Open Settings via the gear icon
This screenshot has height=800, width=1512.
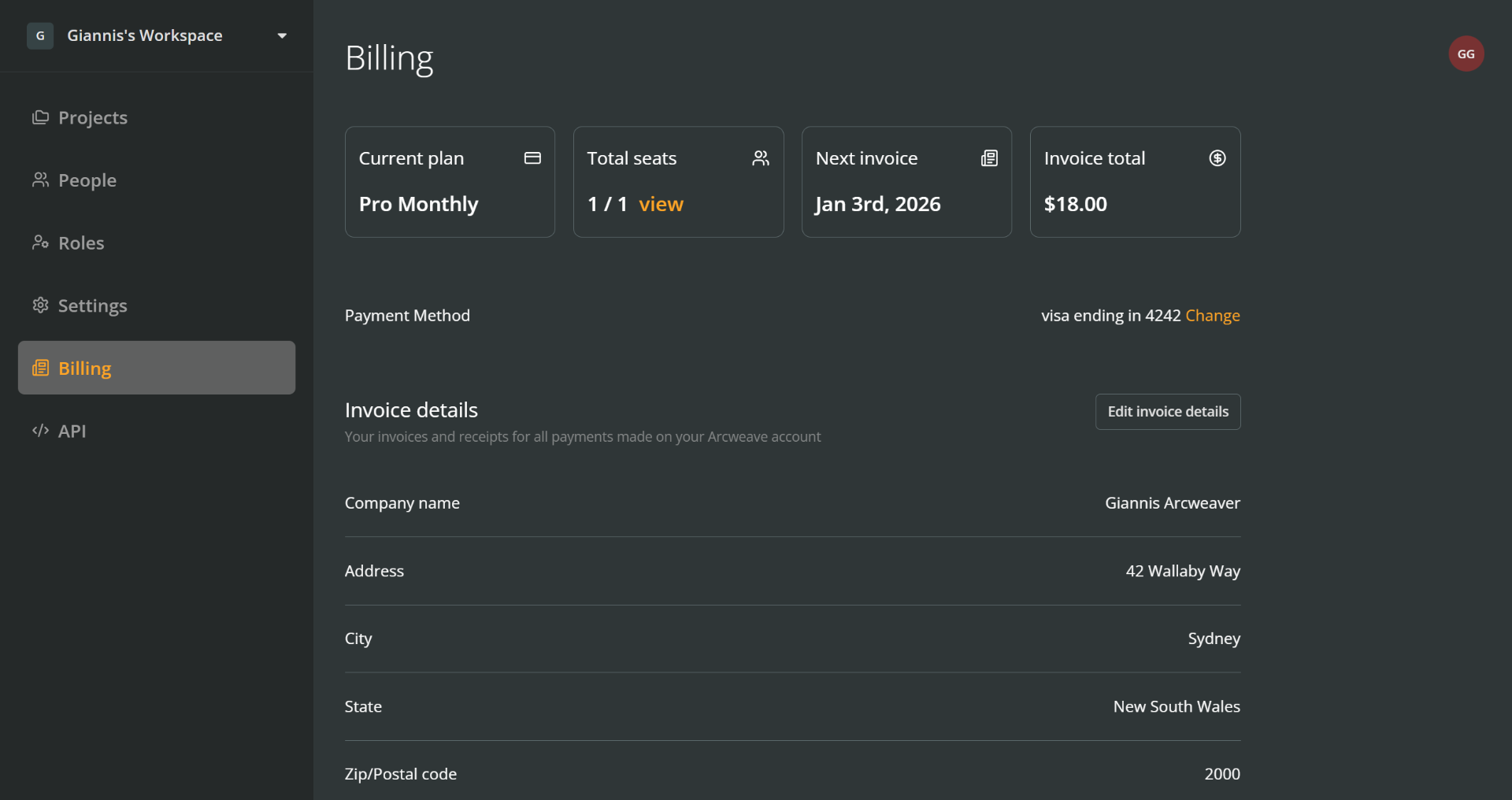point(40,306)
